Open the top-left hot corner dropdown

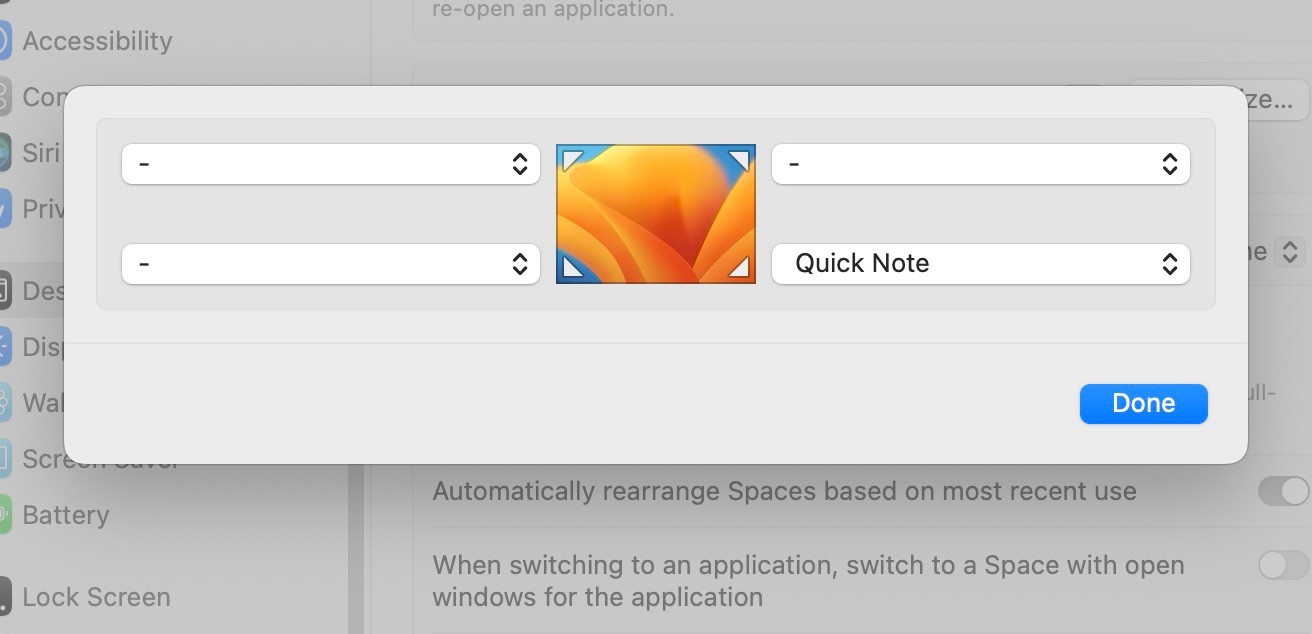(x=331, y=164)
